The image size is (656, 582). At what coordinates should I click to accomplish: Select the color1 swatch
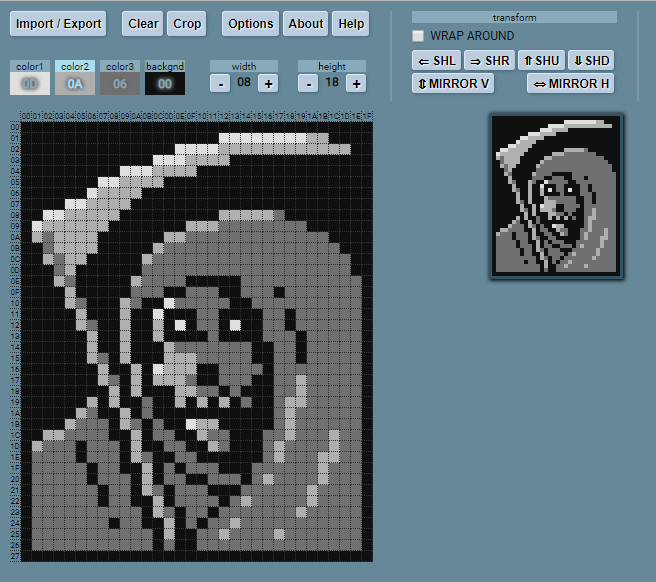tap(30, 84)
